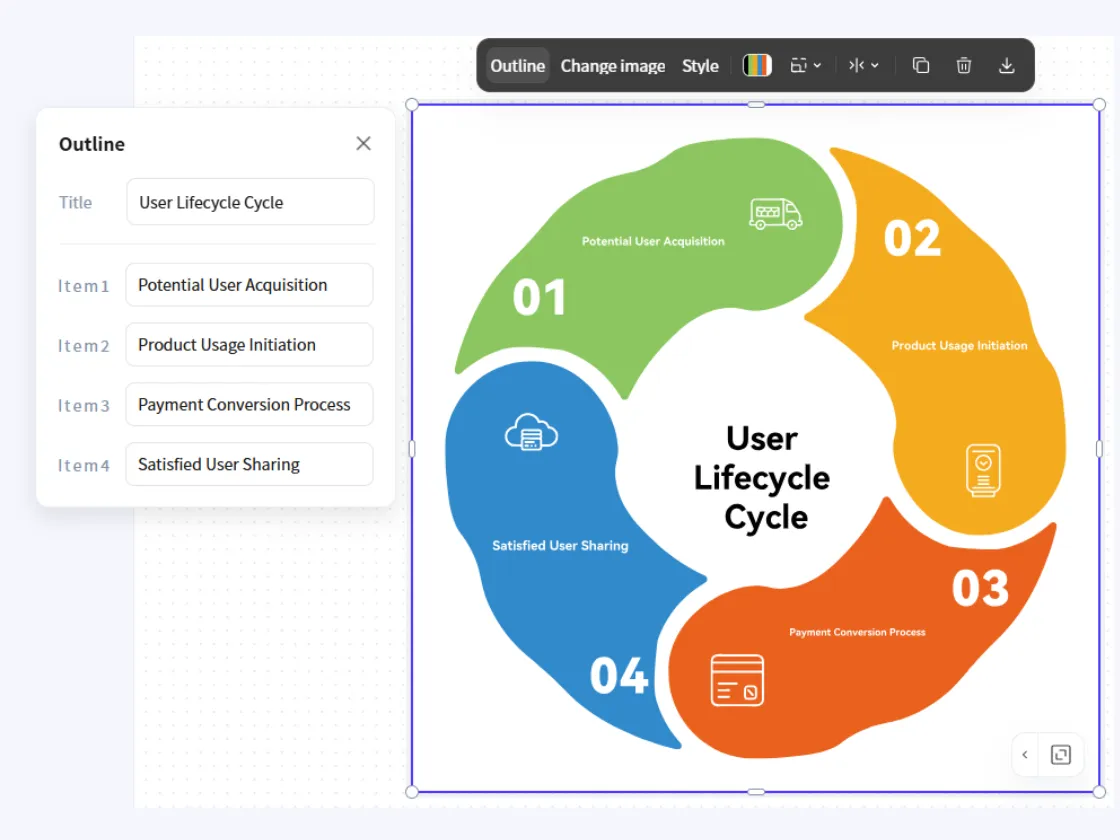Collapse panel with left chevron arrow

pyautogui.click(x=1025, y=755)
